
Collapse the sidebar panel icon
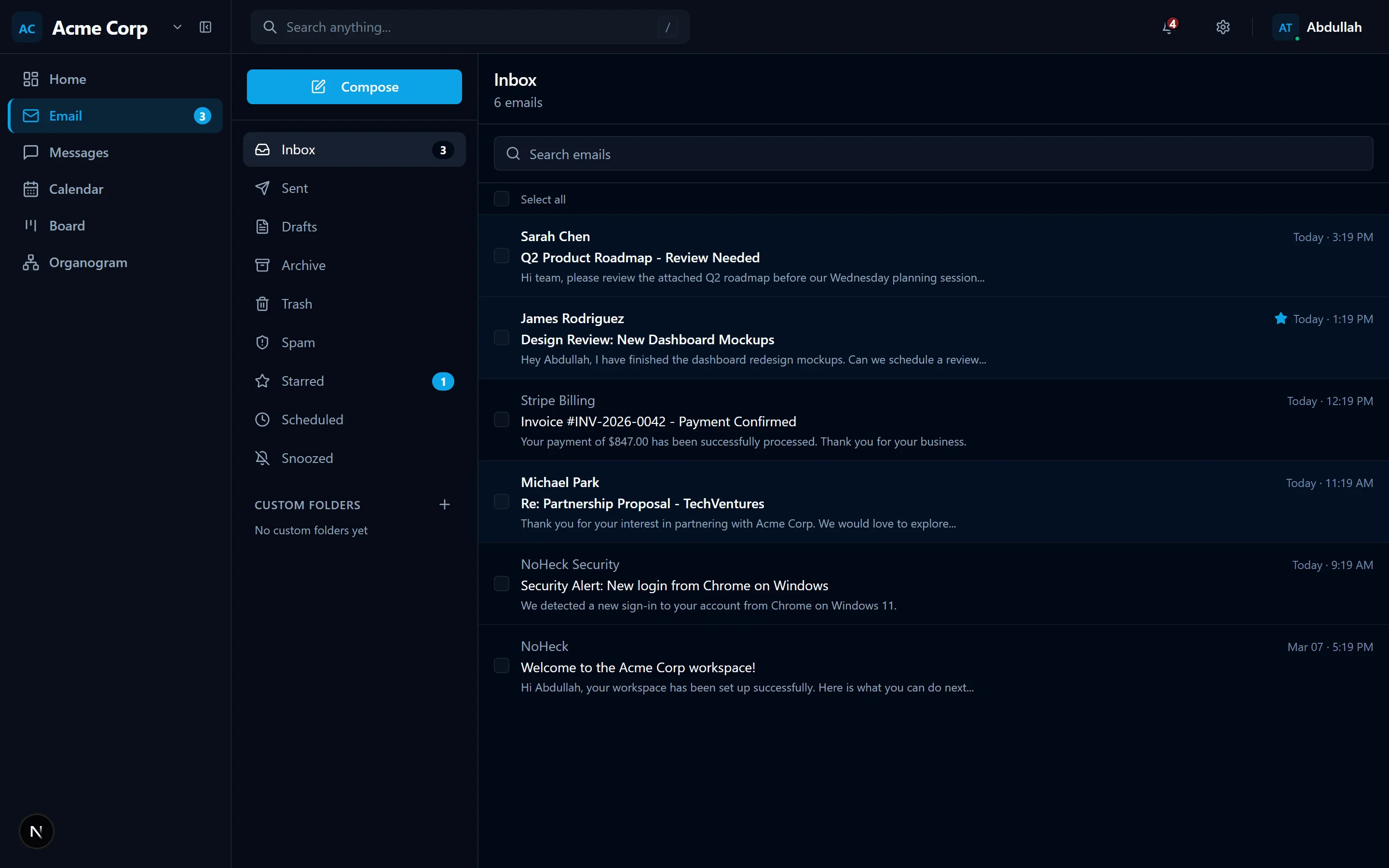tap(205, 27)
